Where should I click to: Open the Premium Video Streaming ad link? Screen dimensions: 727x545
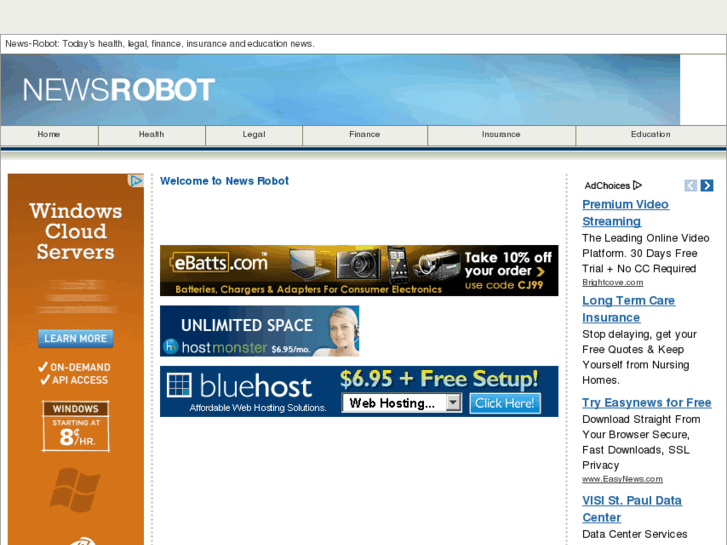pos(625,213)
